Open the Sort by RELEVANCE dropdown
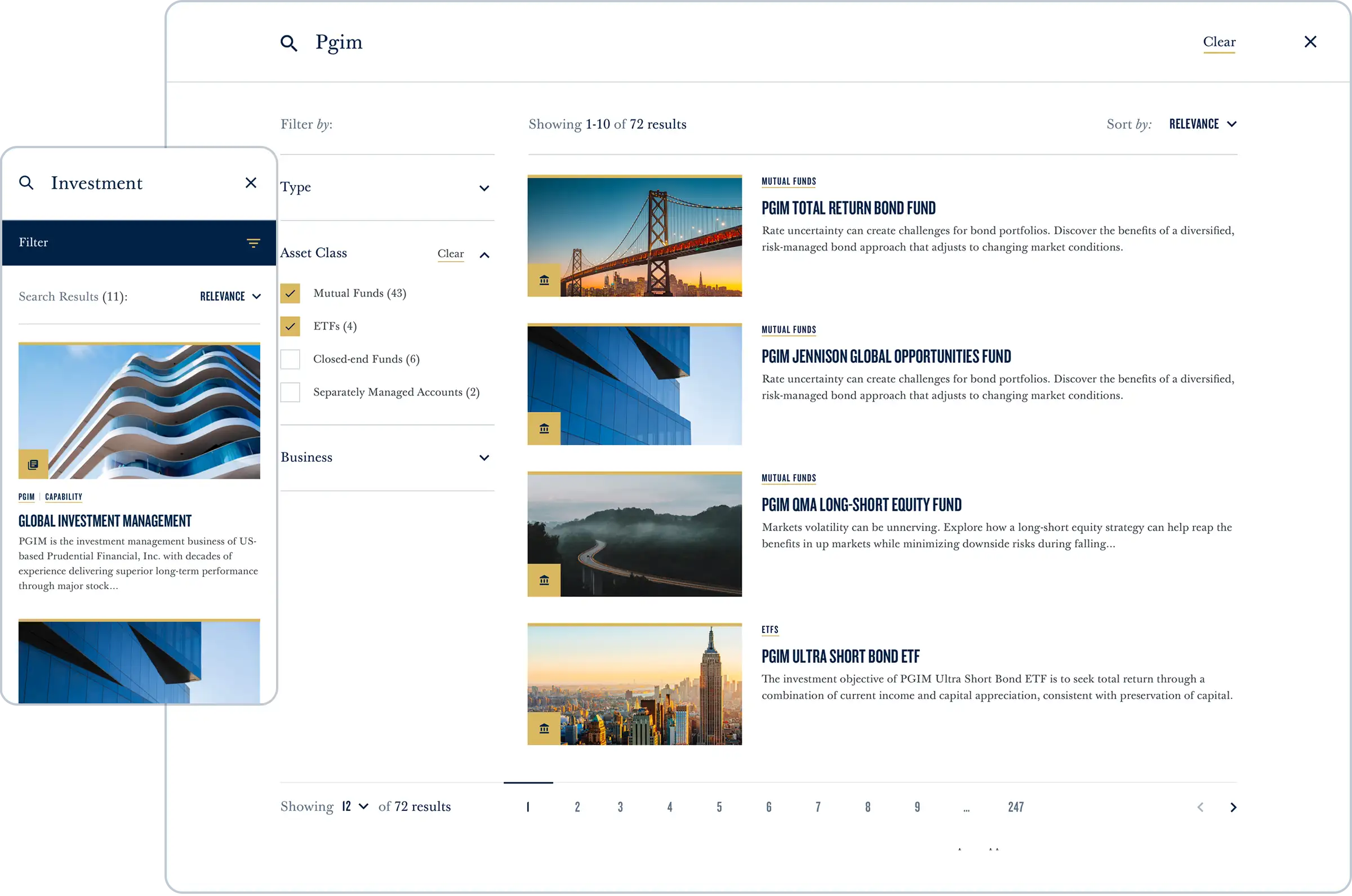Screen dimensions: 1352x896 (x=1203, y=124)
